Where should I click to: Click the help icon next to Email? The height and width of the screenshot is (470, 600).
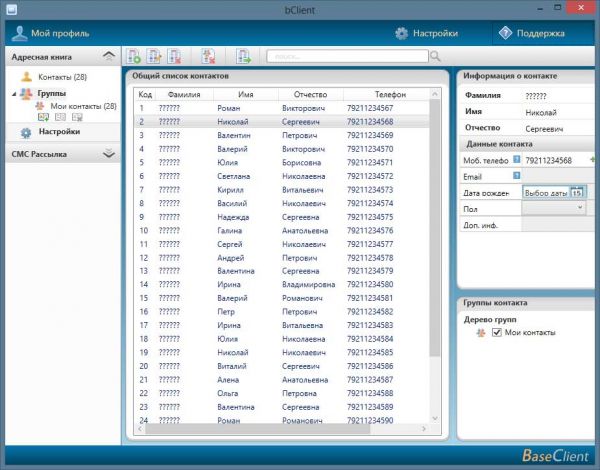pos(517,176)
